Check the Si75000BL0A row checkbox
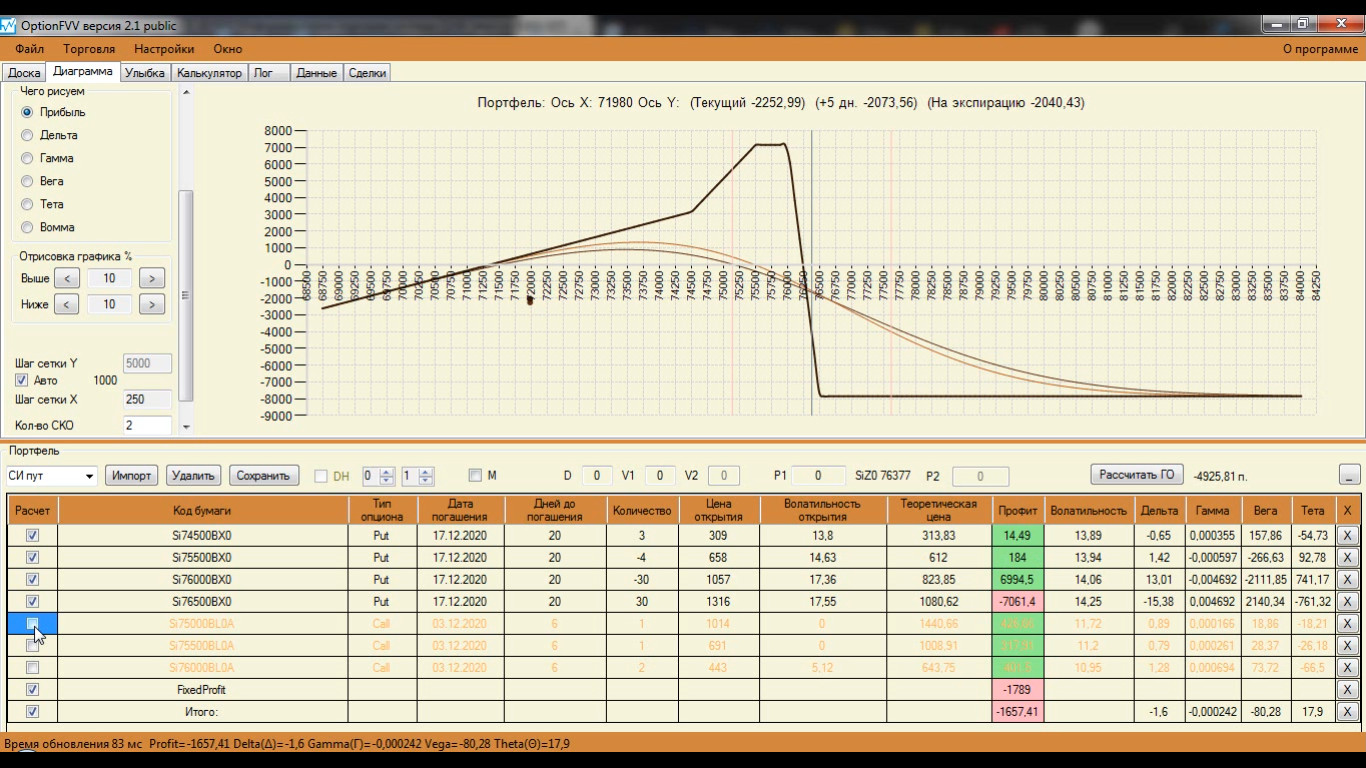The height and width of the screenshot is (768, 1366). (x=32, y=623)
